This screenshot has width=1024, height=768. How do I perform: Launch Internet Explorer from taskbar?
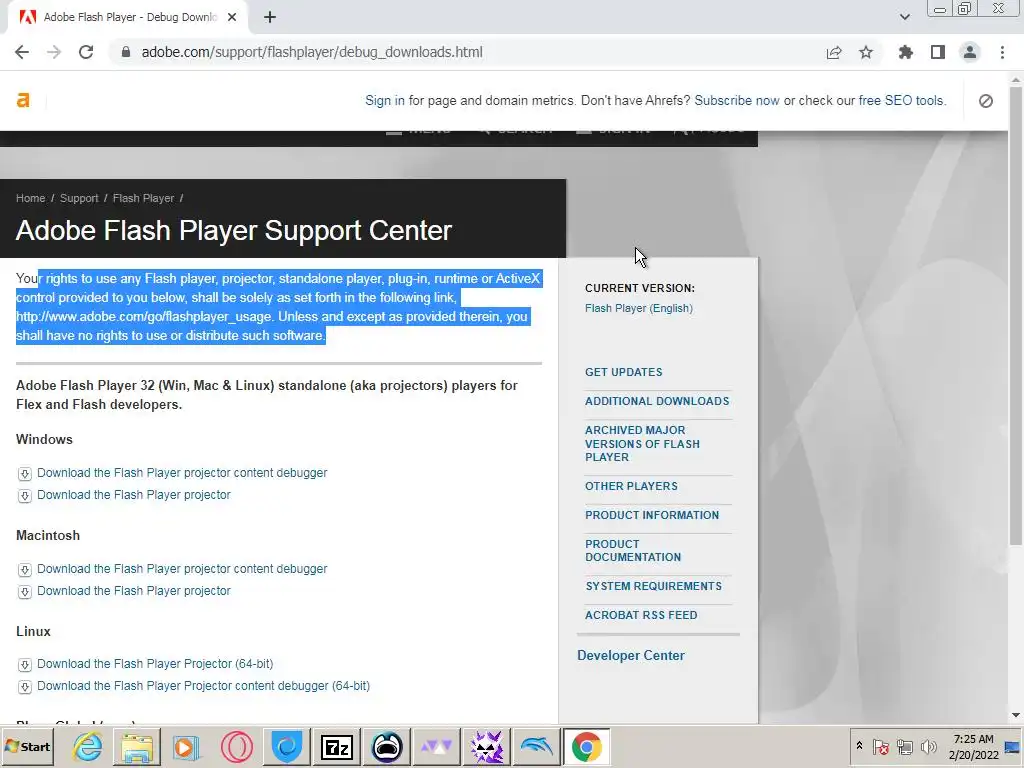pyautogui.click(x=88, y=746)
